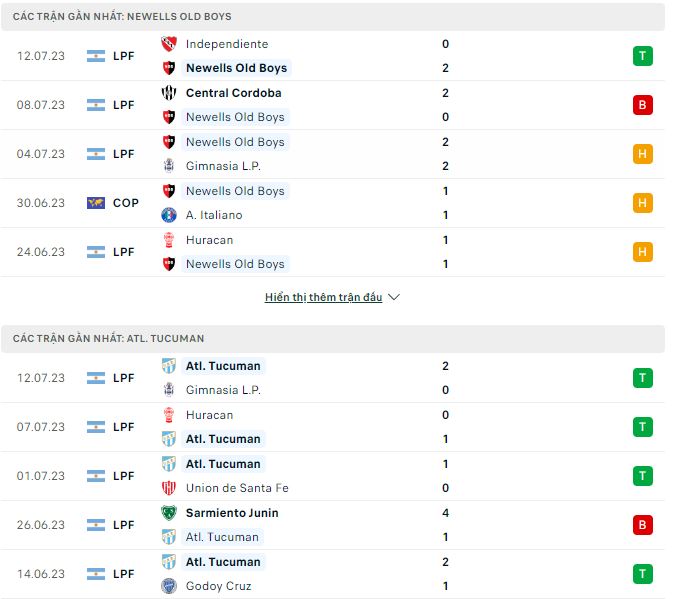
Task: Click the Independiente team crest icon
Action: coord(168,44)
